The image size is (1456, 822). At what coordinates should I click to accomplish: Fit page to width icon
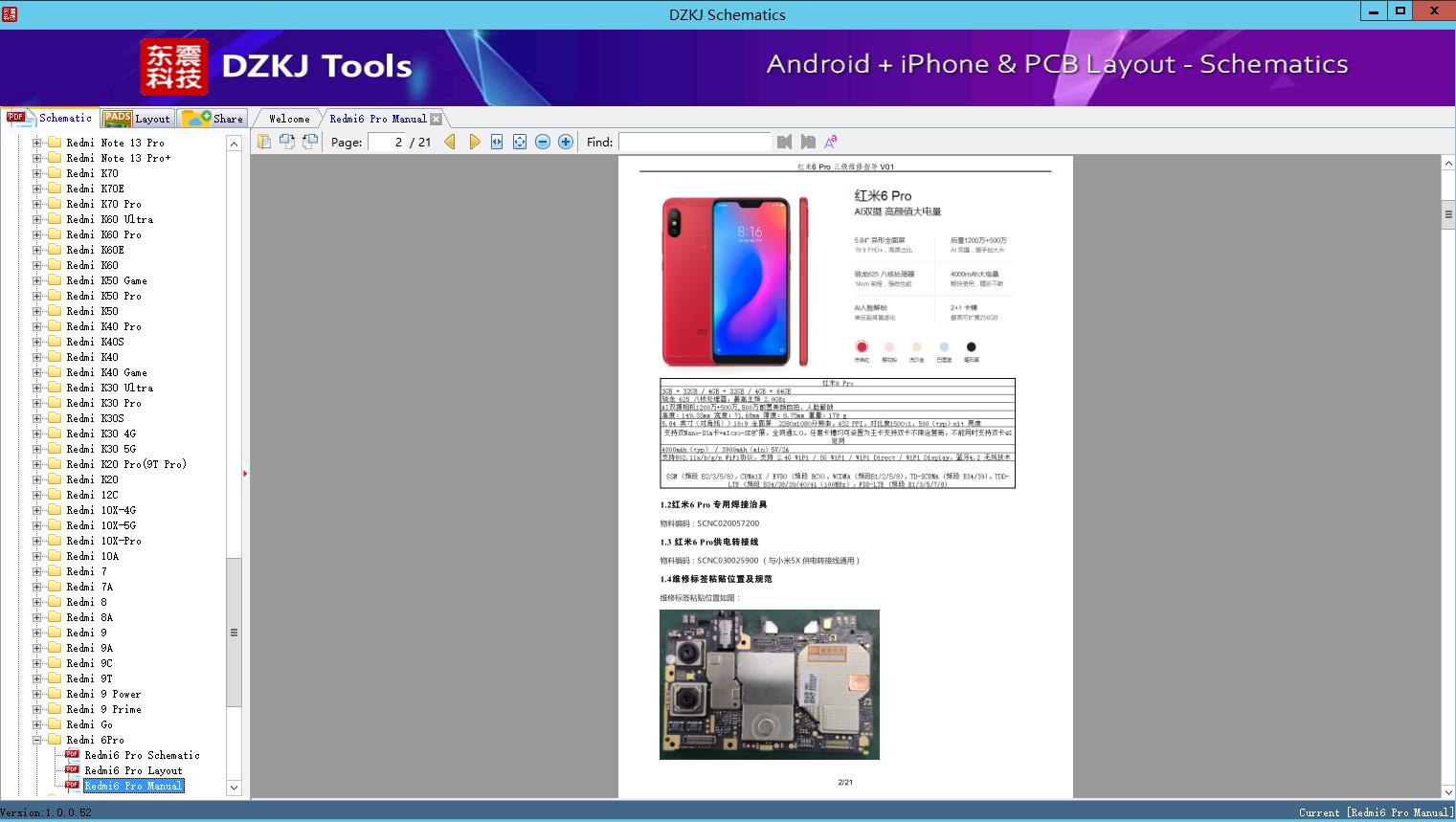(x=497, y=142)
